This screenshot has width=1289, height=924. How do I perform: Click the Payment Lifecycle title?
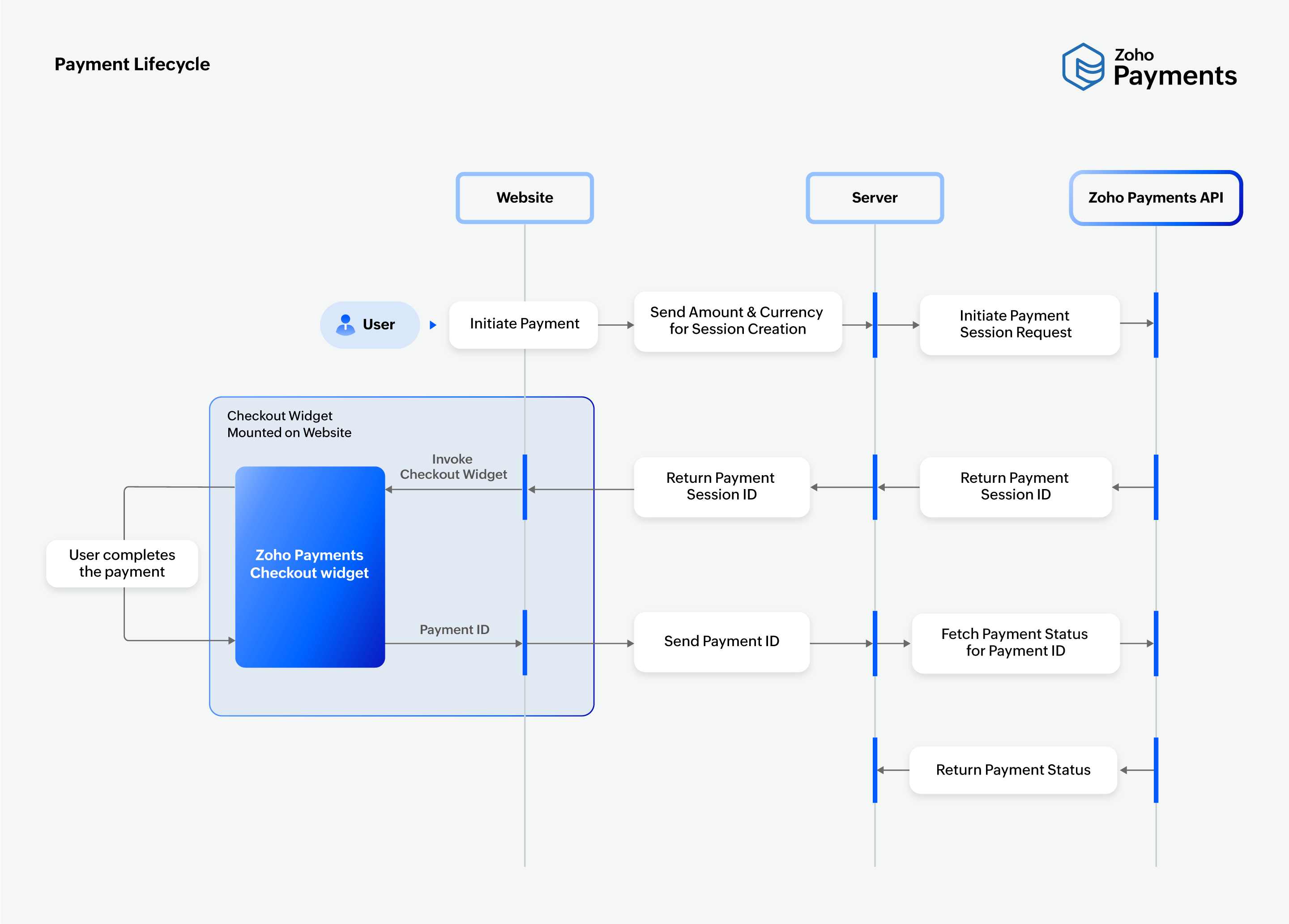click(132, 64)
